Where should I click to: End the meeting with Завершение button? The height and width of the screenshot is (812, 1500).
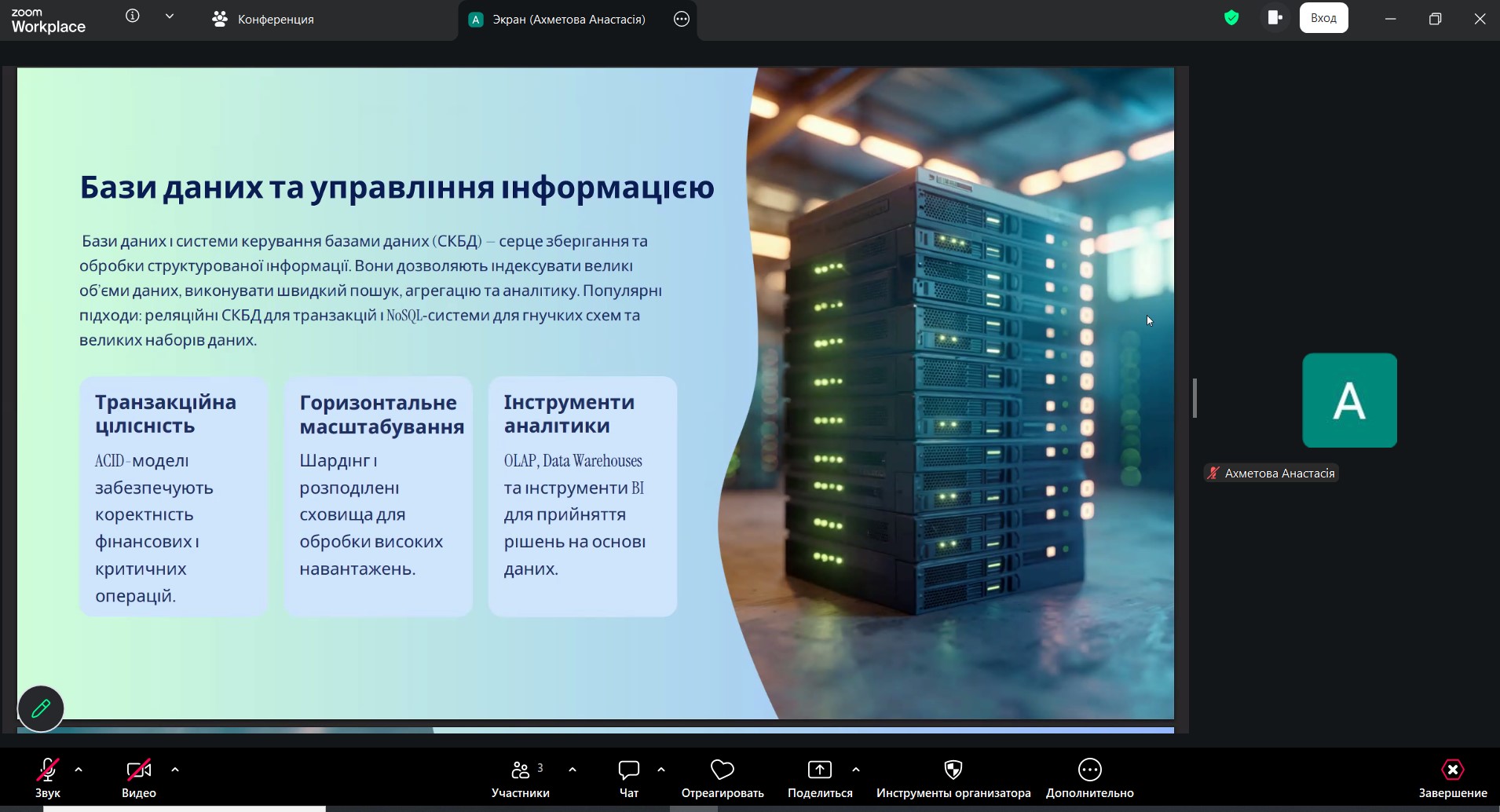(1452, 770)
